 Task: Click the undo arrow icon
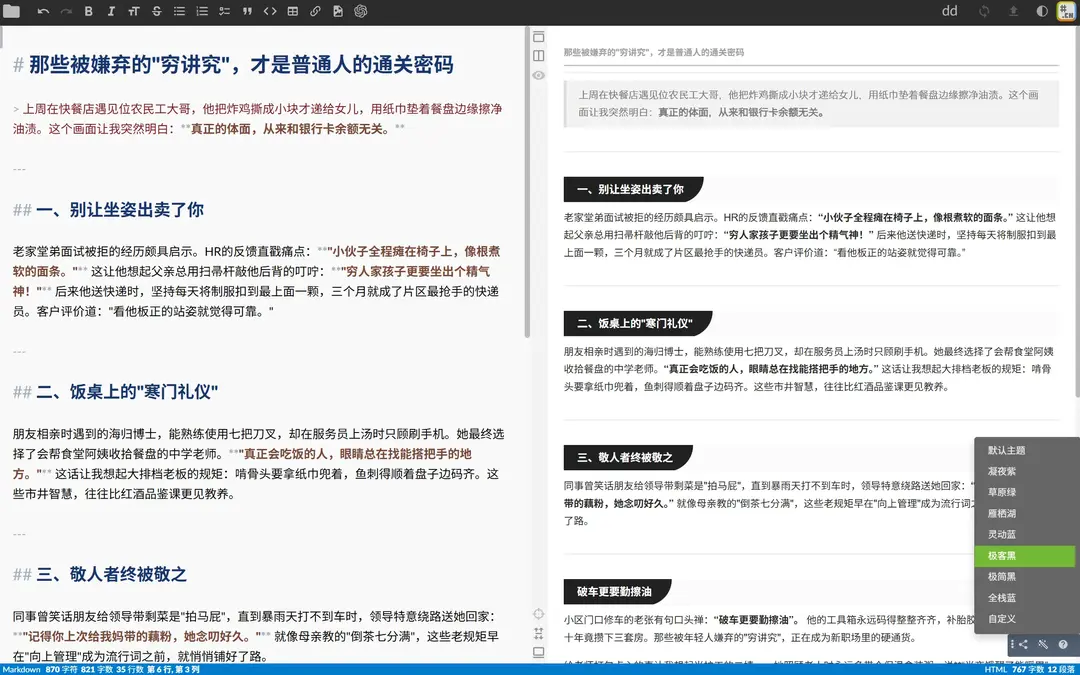(x=43, y=11)
